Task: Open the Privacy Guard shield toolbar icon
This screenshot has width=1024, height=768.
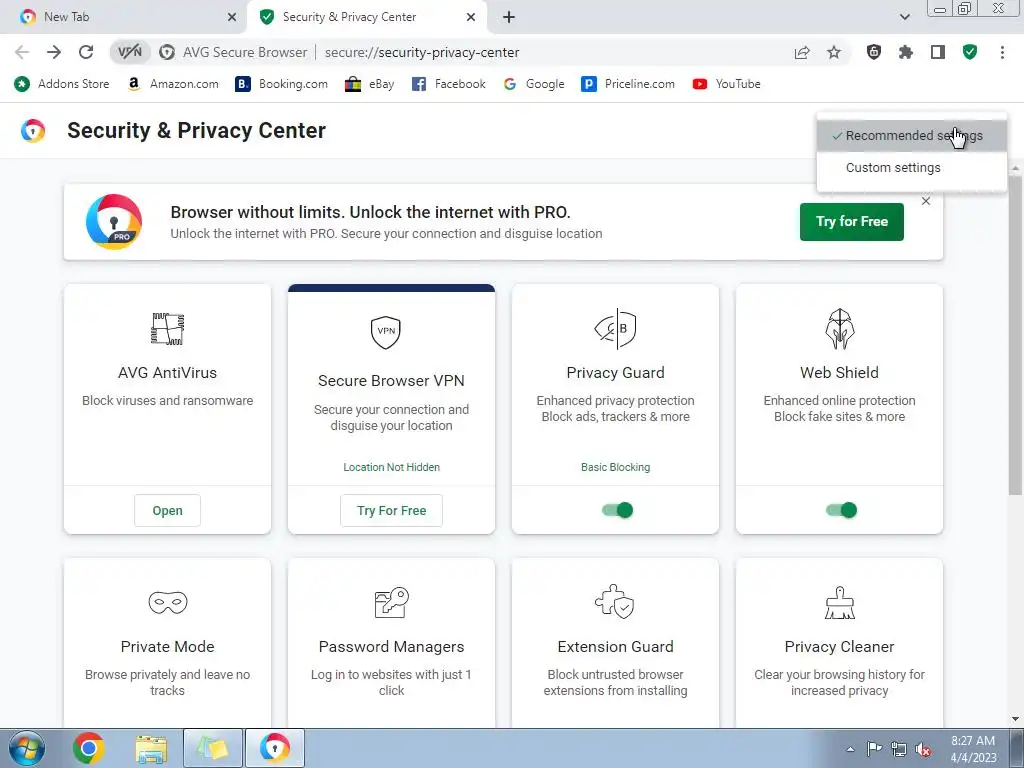Action: click(874, 52)
